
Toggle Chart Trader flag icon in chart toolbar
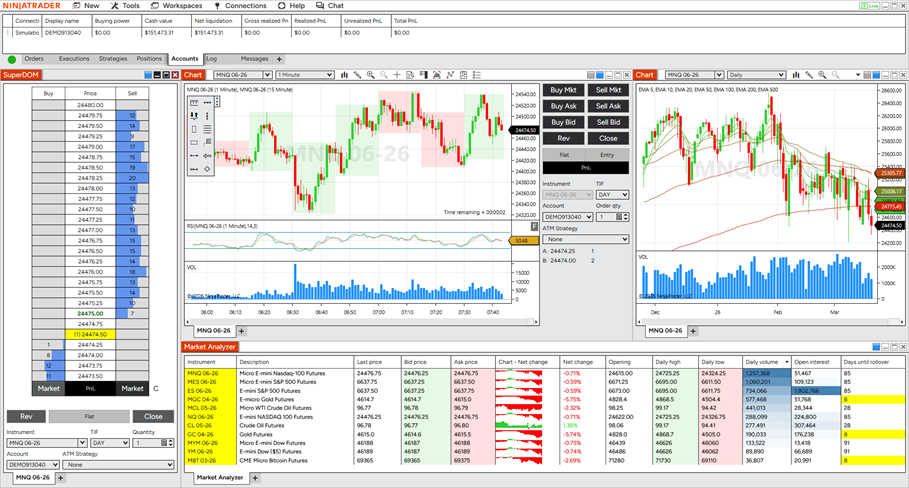point(423,75)
